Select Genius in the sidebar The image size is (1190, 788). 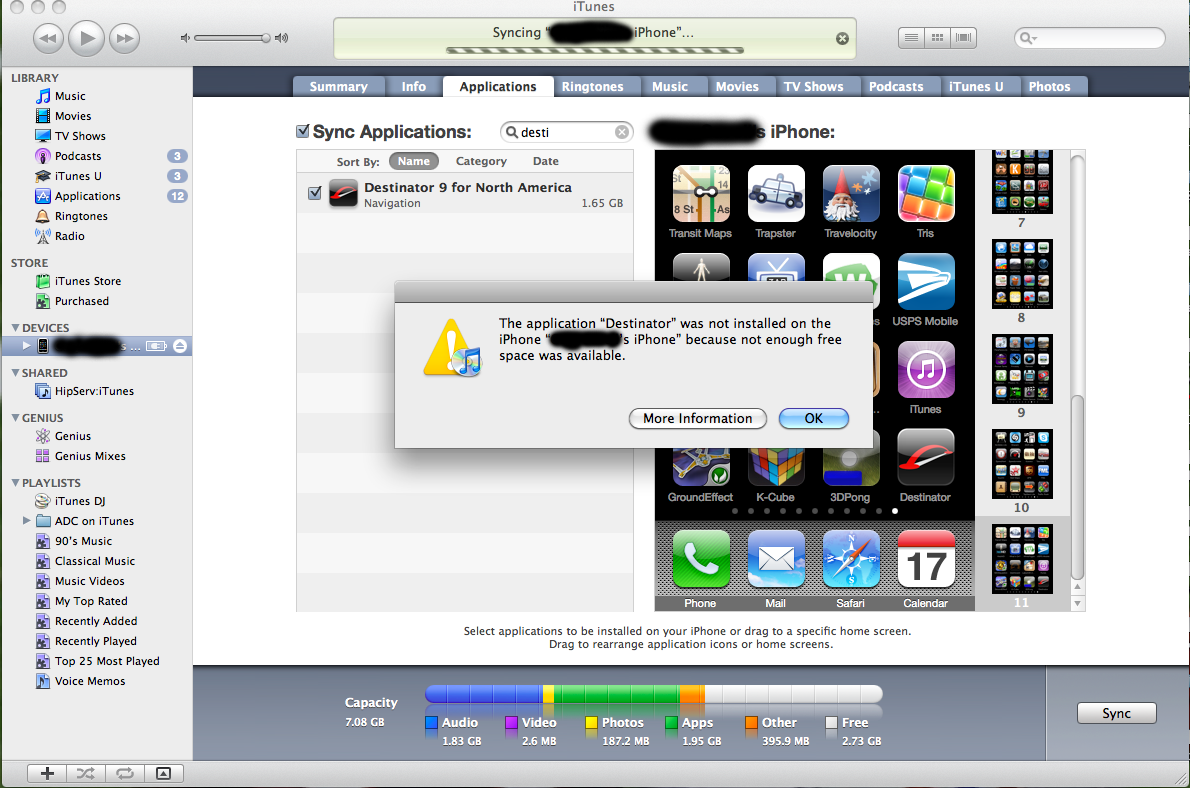pyautogui.click(x=72, y=436)
